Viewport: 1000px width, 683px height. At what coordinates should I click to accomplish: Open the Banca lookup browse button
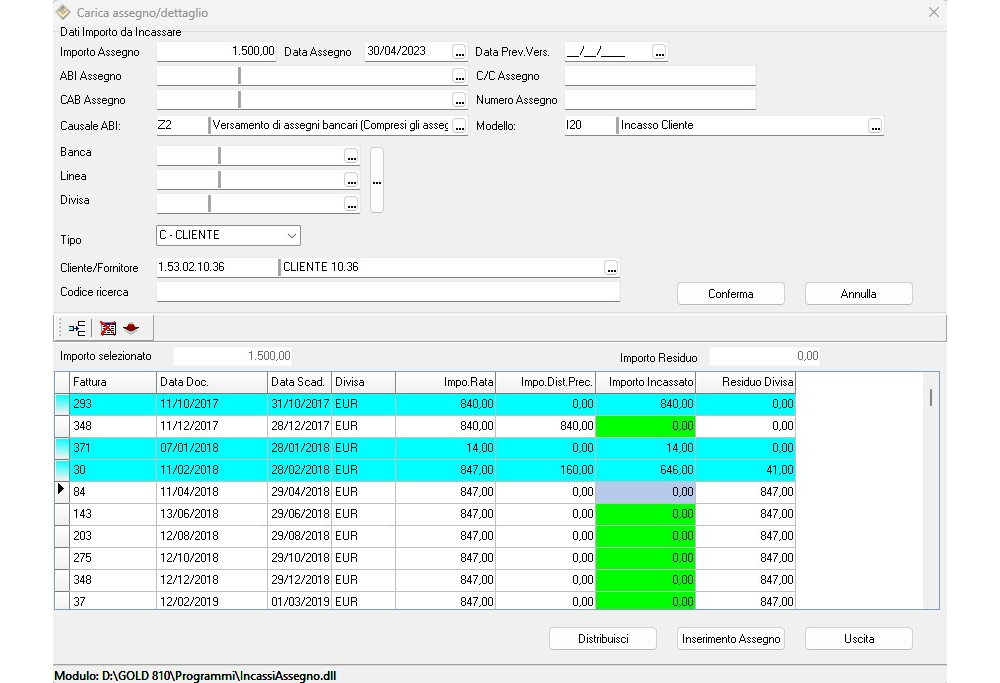point(352,156)
